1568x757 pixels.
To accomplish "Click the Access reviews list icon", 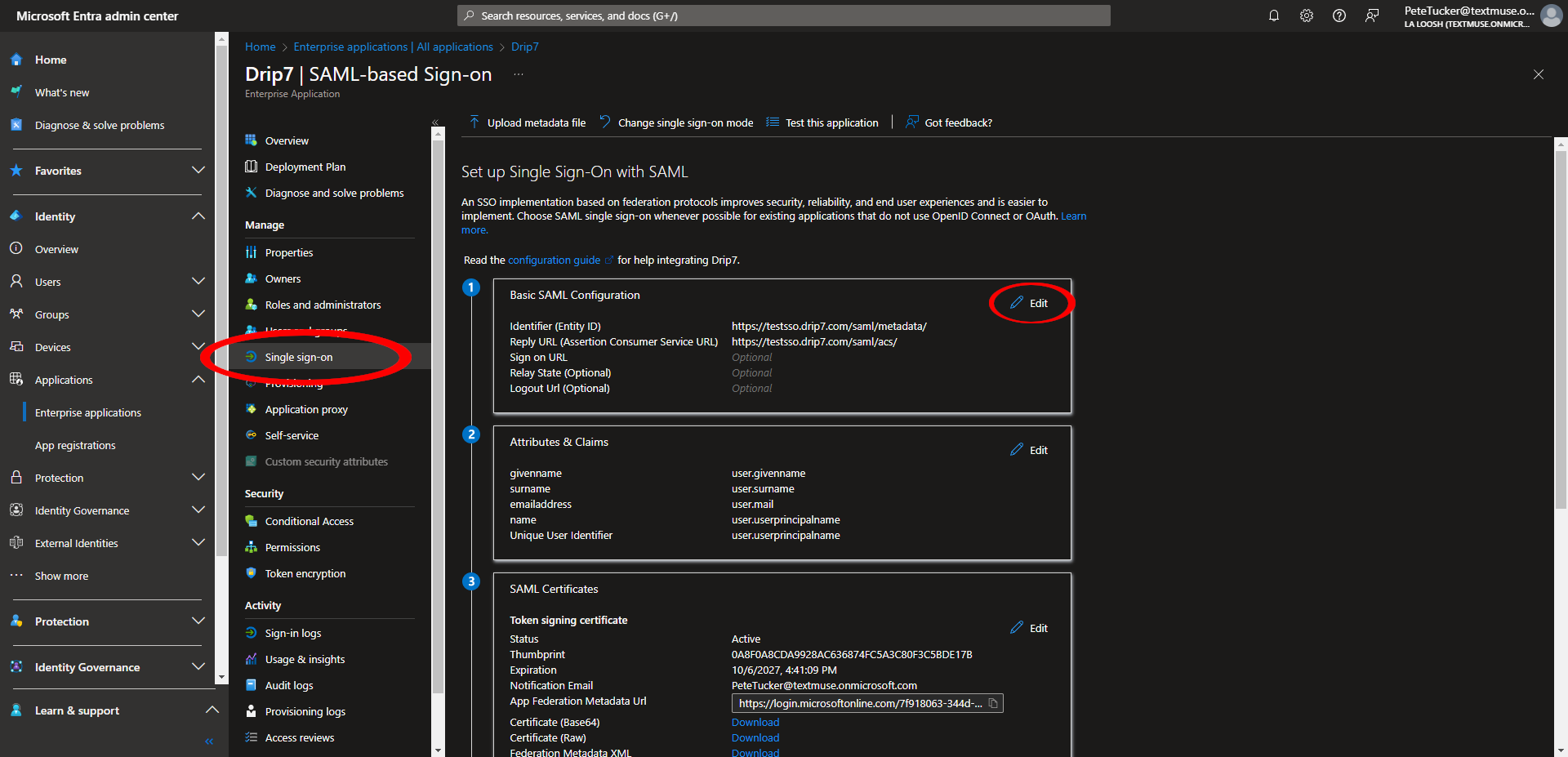I will point(252,737).
